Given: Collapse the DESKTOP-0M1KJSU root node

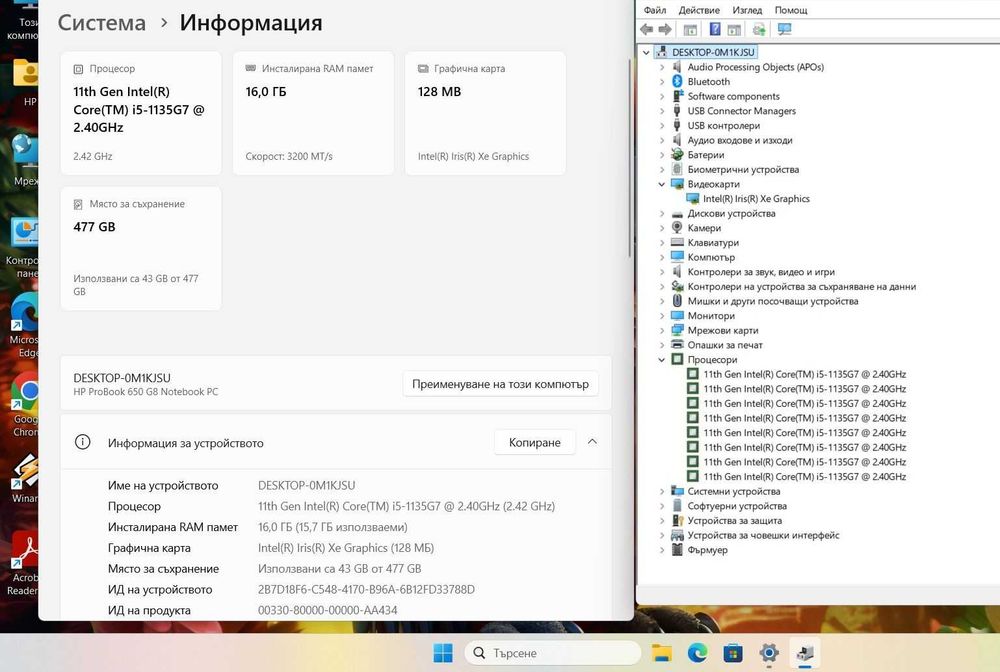Looking at the screenshot, I should coord(646,52).
